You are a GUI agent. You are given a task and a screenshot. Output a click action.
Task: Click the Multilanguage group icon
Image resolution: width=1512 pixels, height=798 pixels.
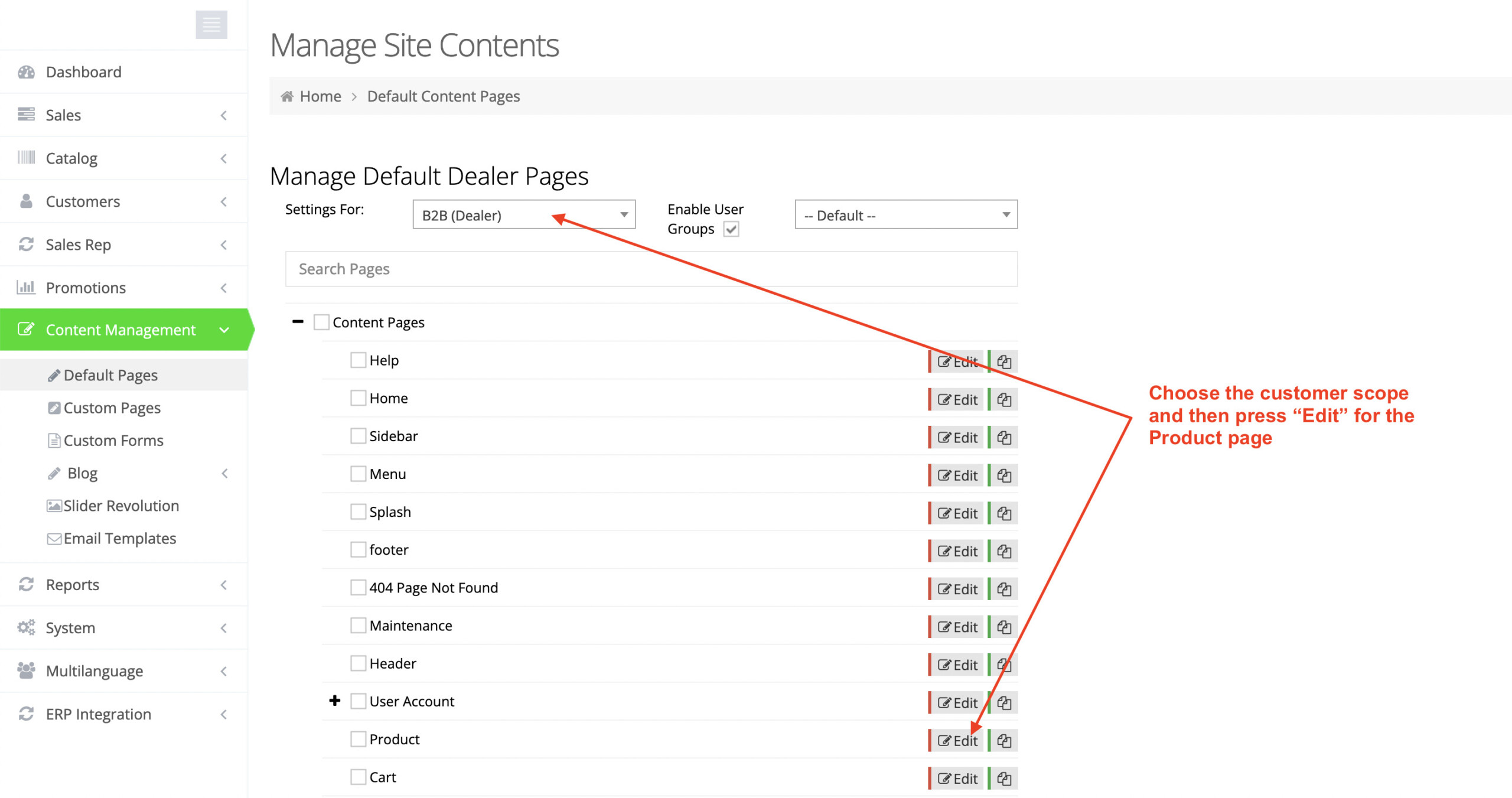[26, 670]
